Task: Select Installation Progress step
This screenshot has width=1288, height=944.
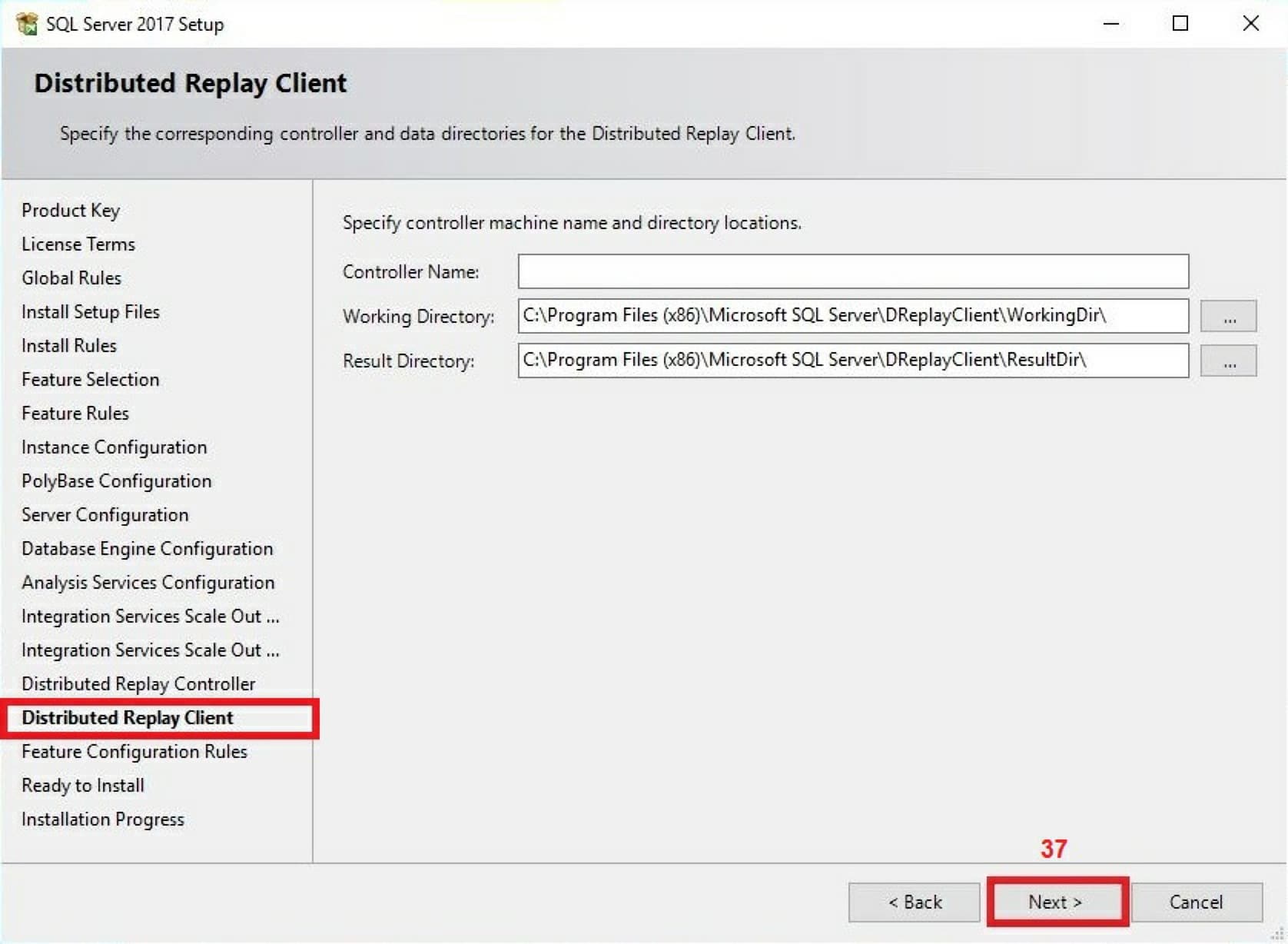Action: click(x=103, y=819)
